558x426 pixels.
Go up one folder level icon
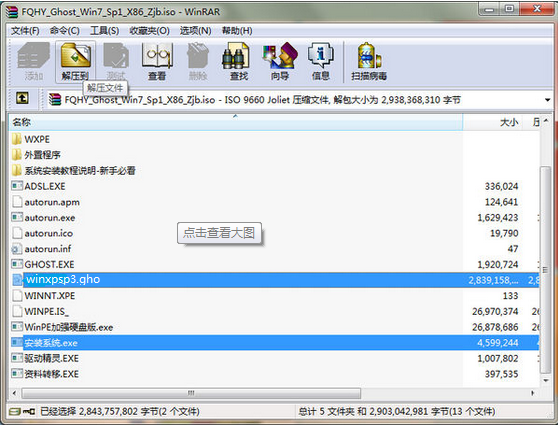[22, 98]
